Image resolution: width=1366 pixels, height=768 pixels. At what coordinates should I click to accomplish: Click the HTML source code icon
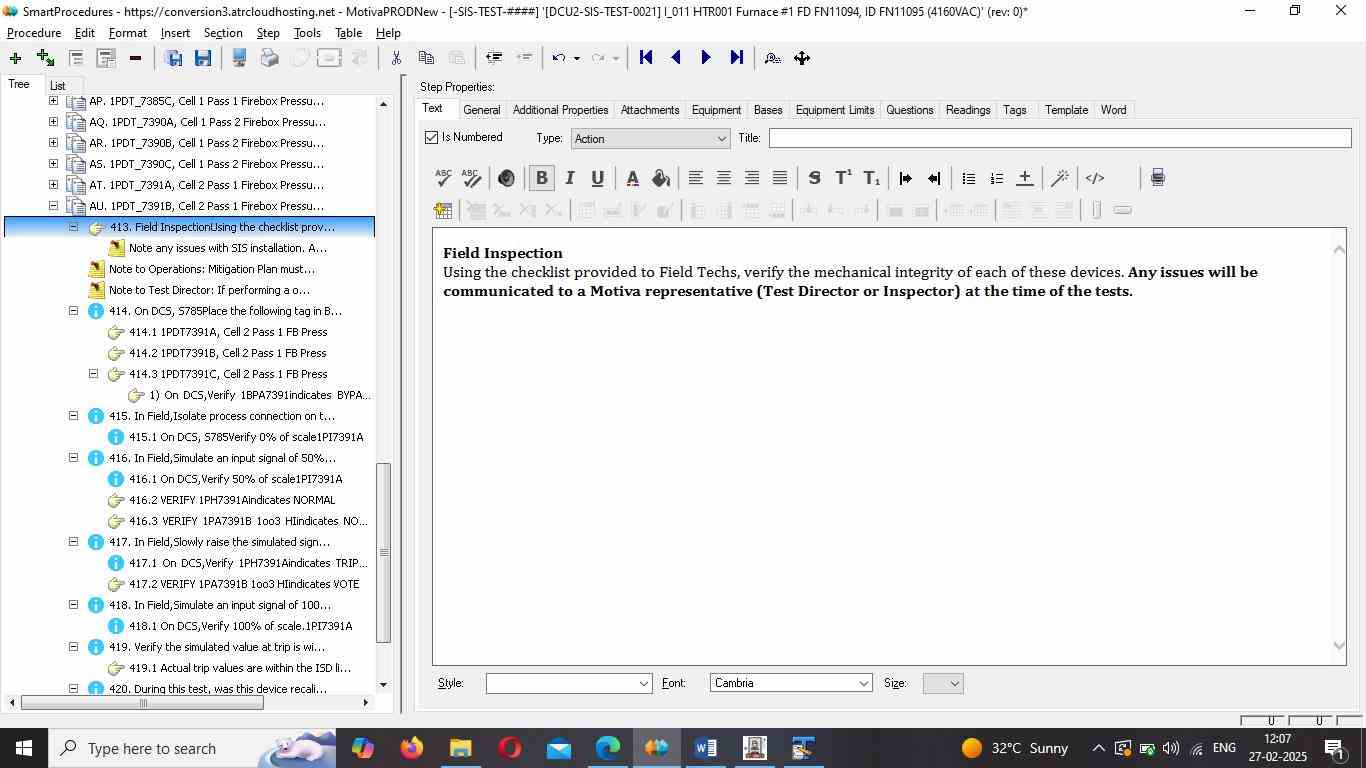coord(1095,178)
